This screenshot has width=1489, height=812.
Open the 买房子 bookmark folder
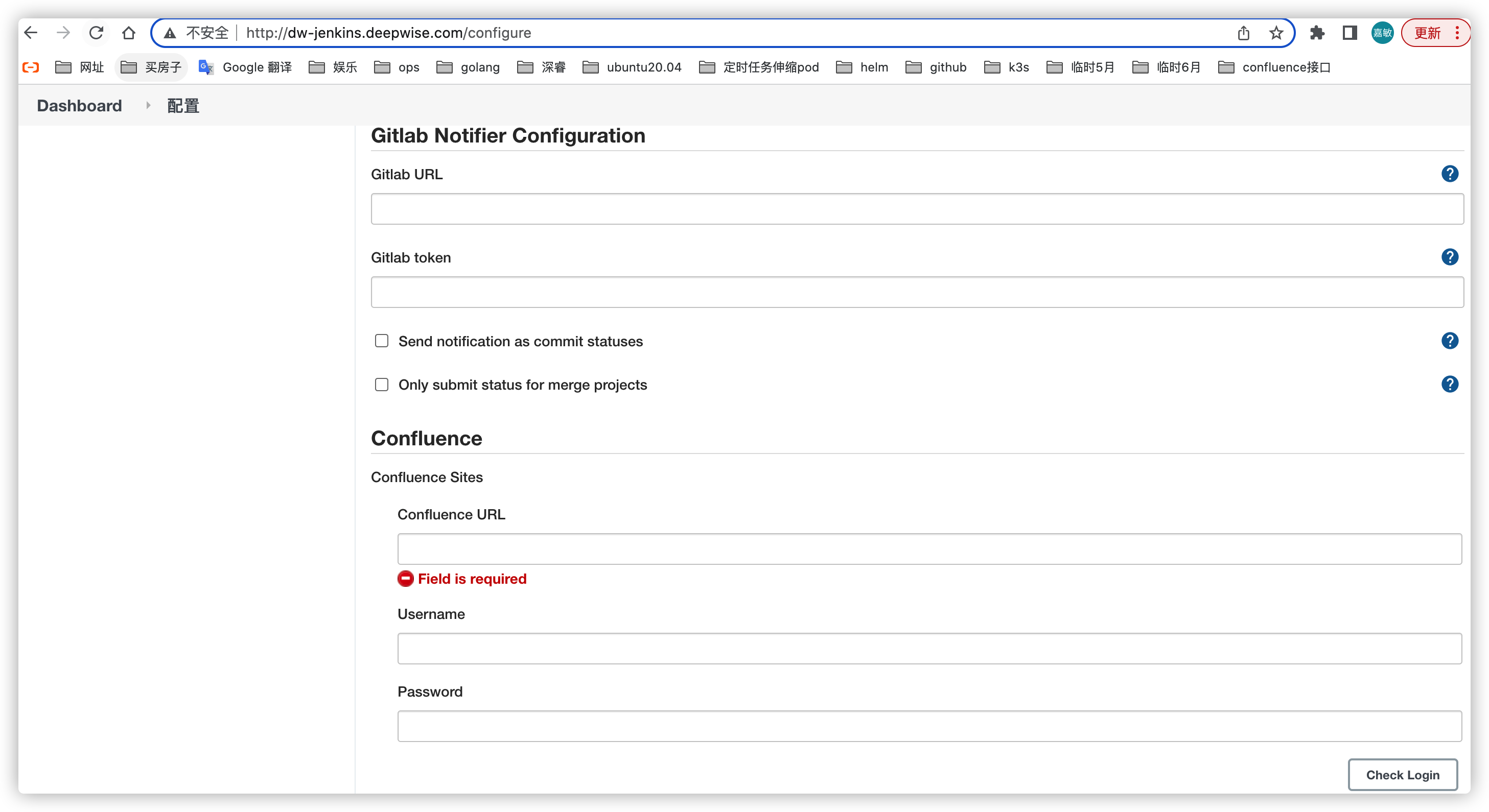point(151,67)
